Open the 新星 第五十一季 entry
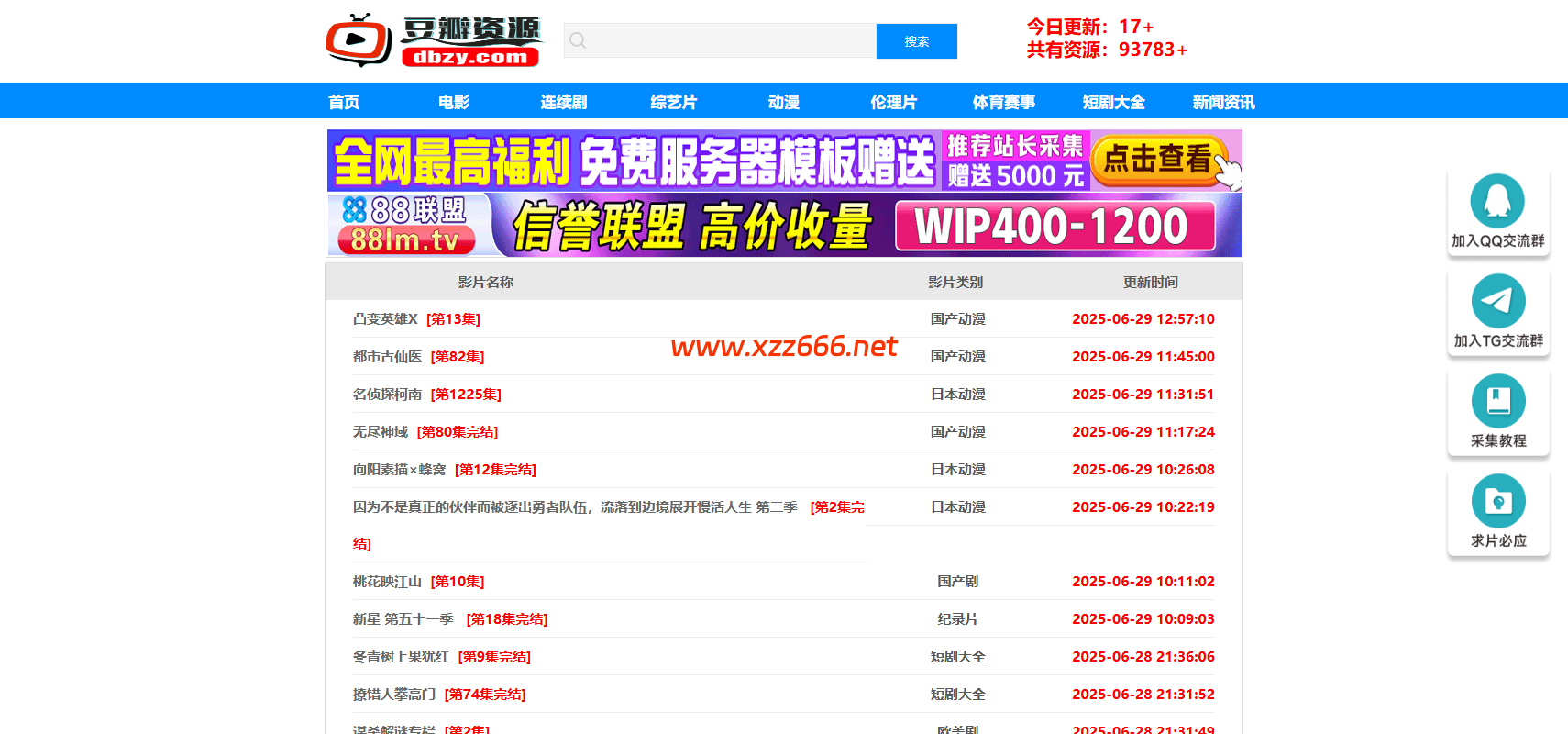This screenshot has height=734, width=1568. click(x=403, y=619)
